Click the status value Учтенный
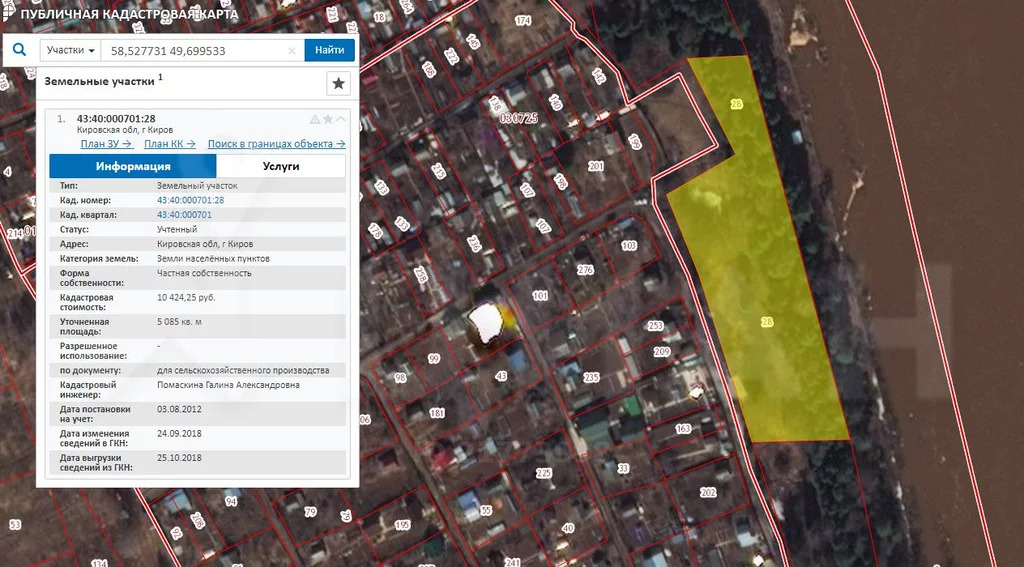Image resolution: width=1024 pixels, height=567 pixels. coord(176,229)
